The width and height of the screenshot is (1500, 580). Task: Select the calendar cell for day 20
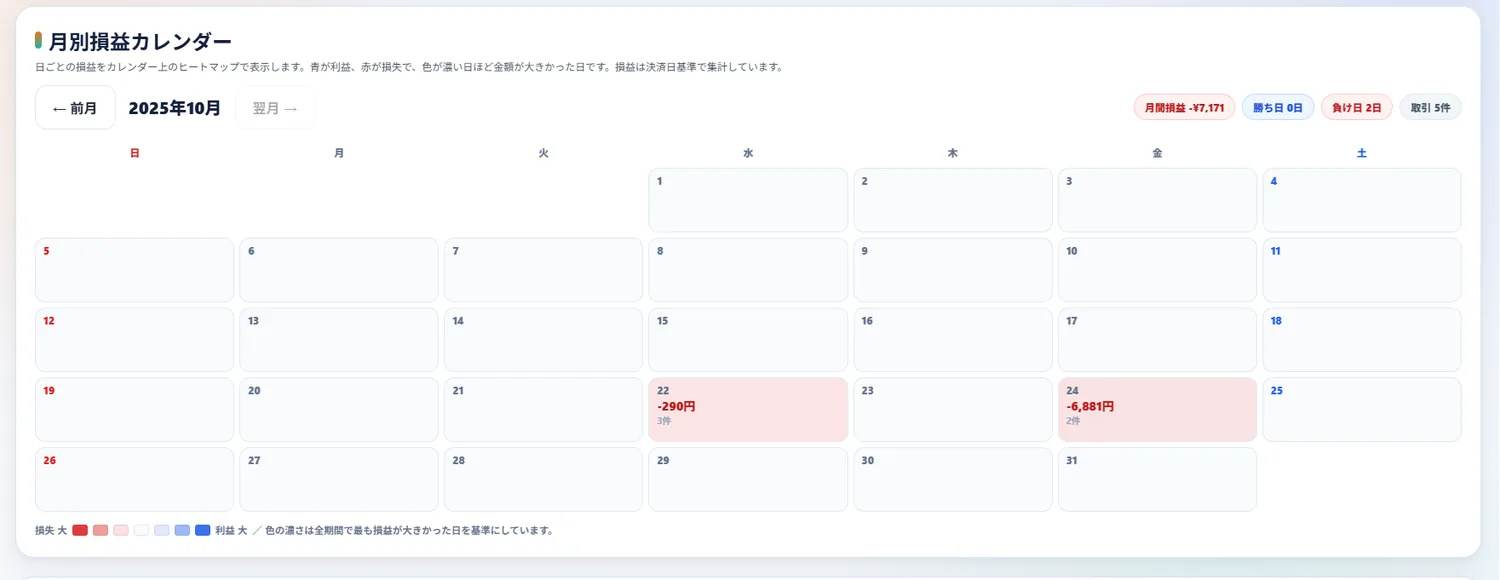coord(339,410)
